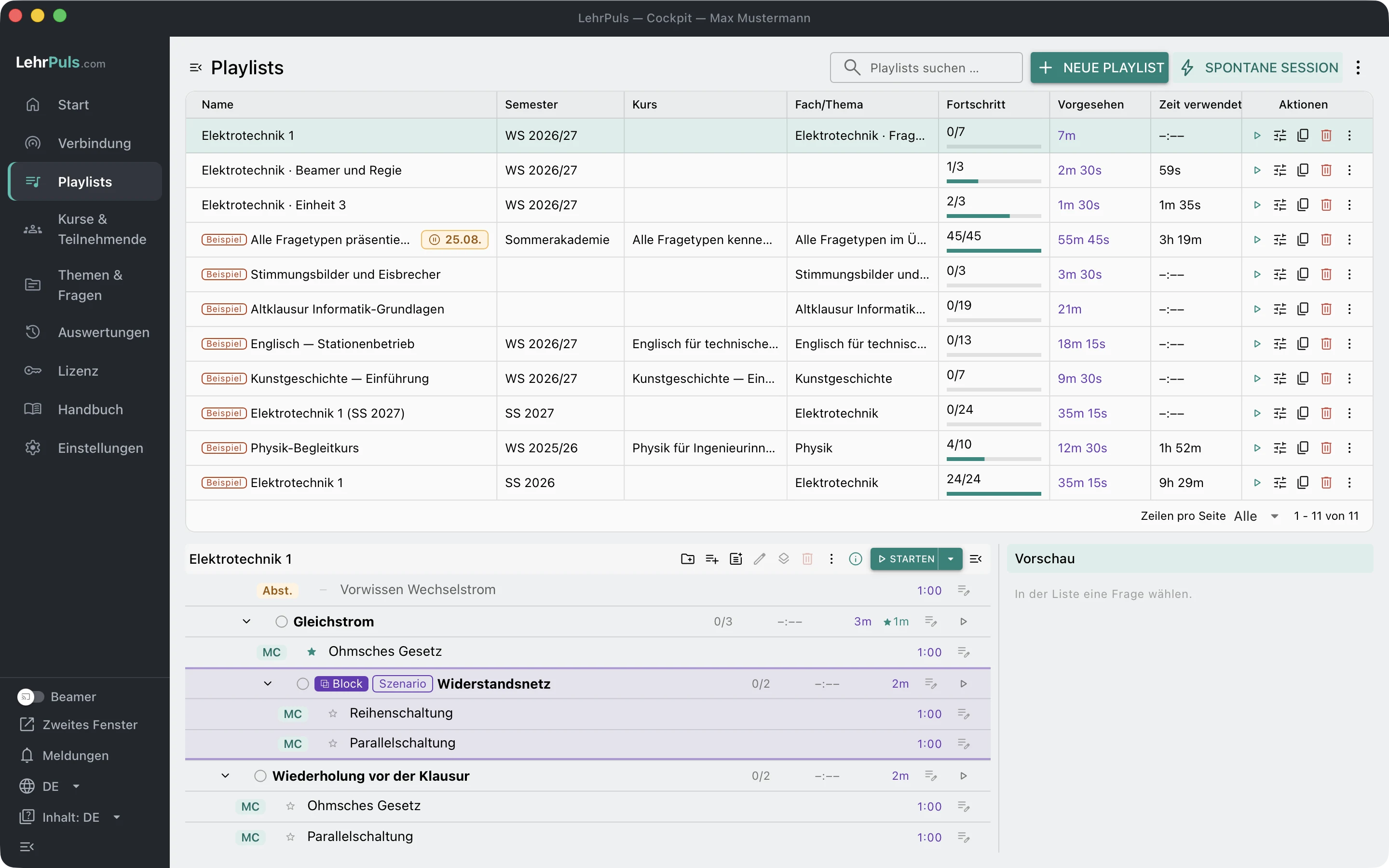Toggle sidebar with icon beside Playlists heading

click(x=196, y=68)
